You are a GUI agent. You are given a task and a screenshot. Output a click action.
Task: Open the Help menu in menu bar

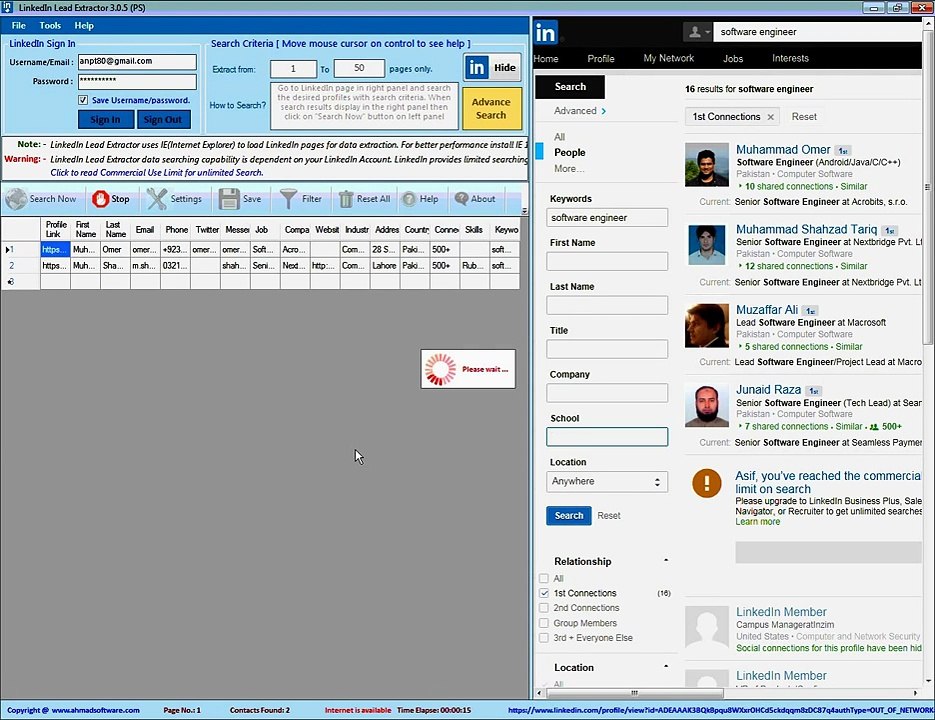[84, 26]
